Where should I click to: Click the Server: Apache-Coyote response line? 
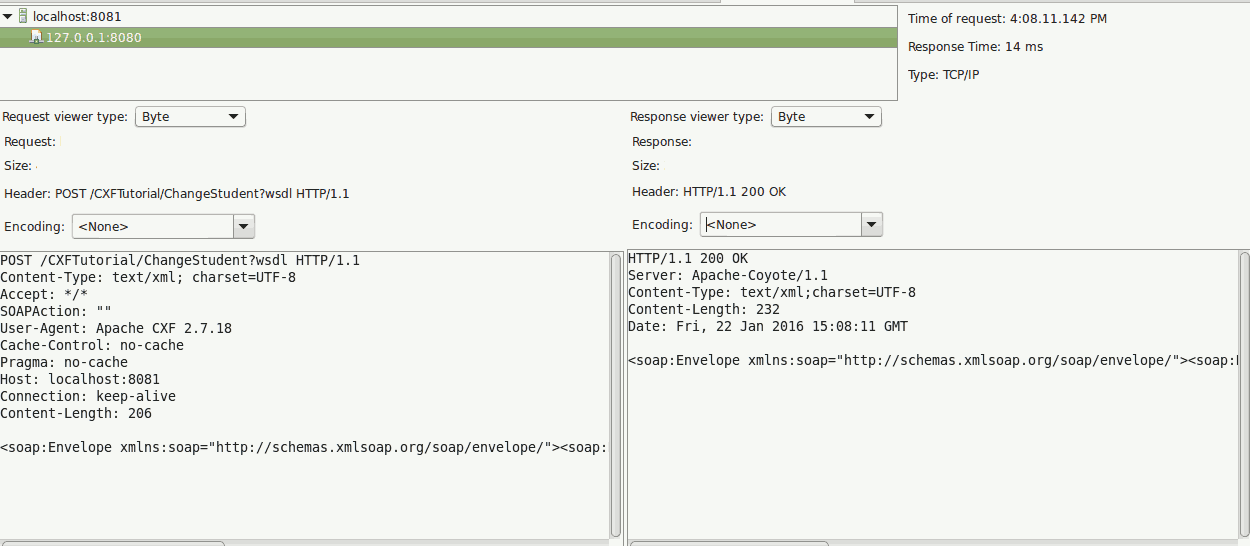(x=727, y=276)
